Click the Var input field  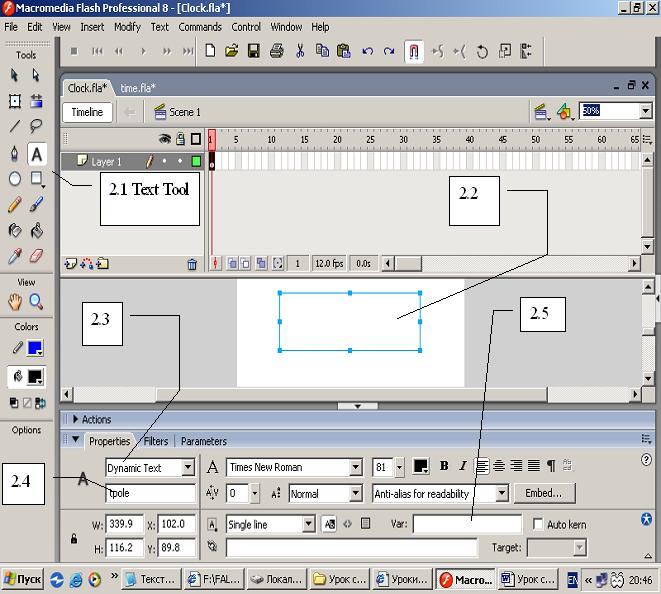(x=467, y=524)
